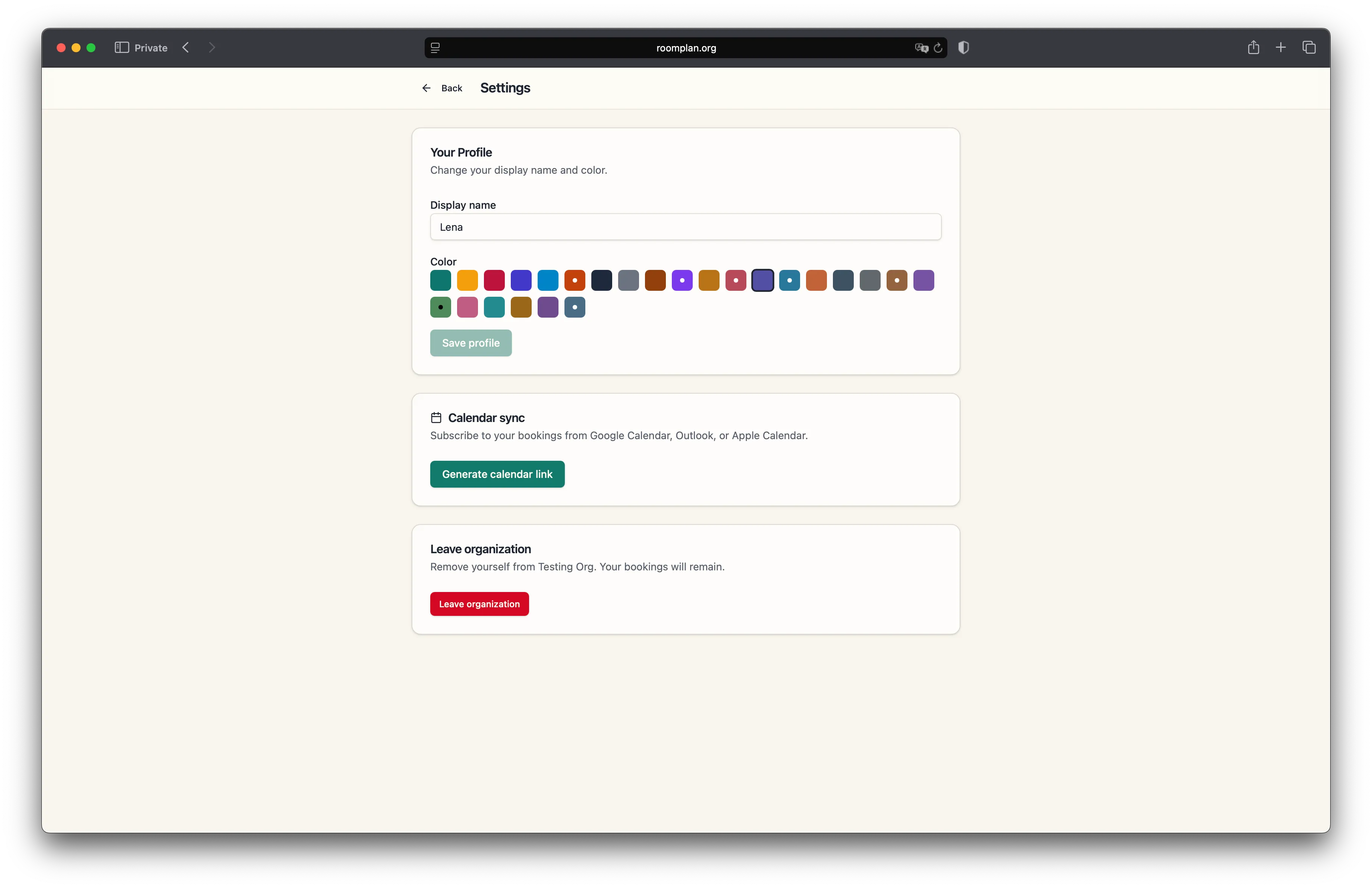
Task: Toggle the Safari sidebar icon
Action: point(121,47)
